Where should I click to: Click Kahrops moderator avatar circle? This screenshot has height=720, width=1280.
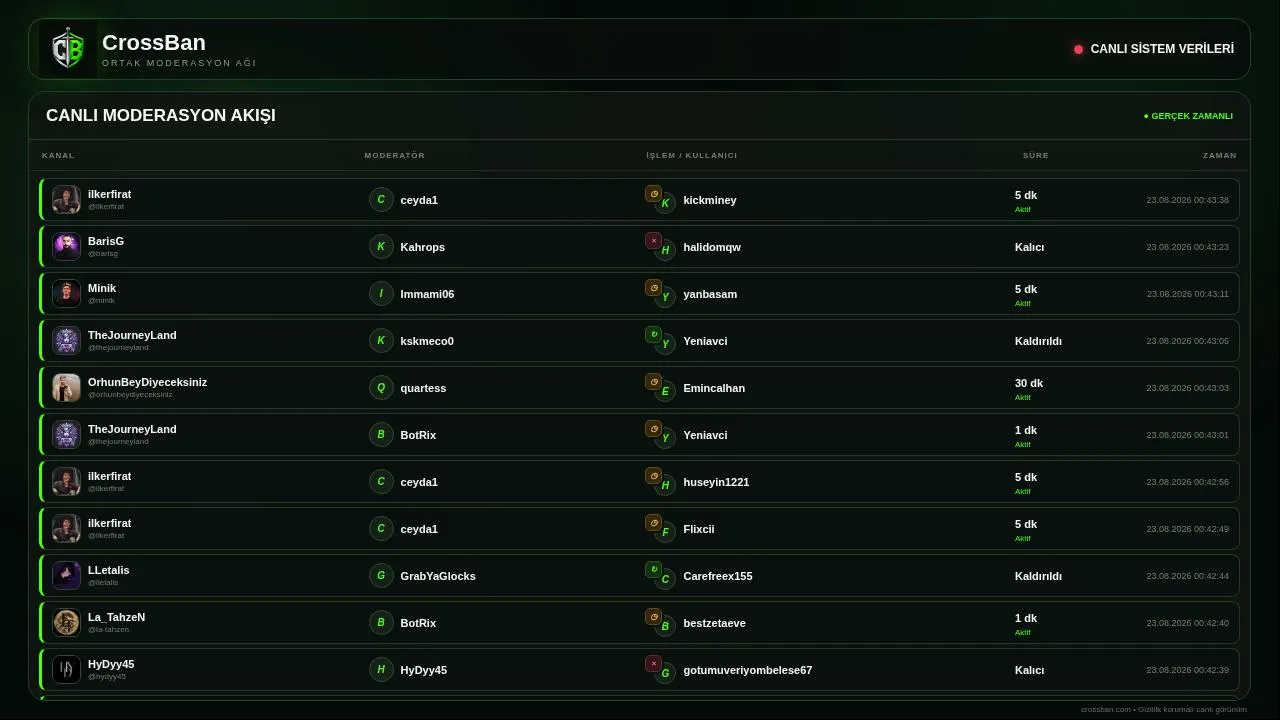pyautogui.click(x=381, y=247)
